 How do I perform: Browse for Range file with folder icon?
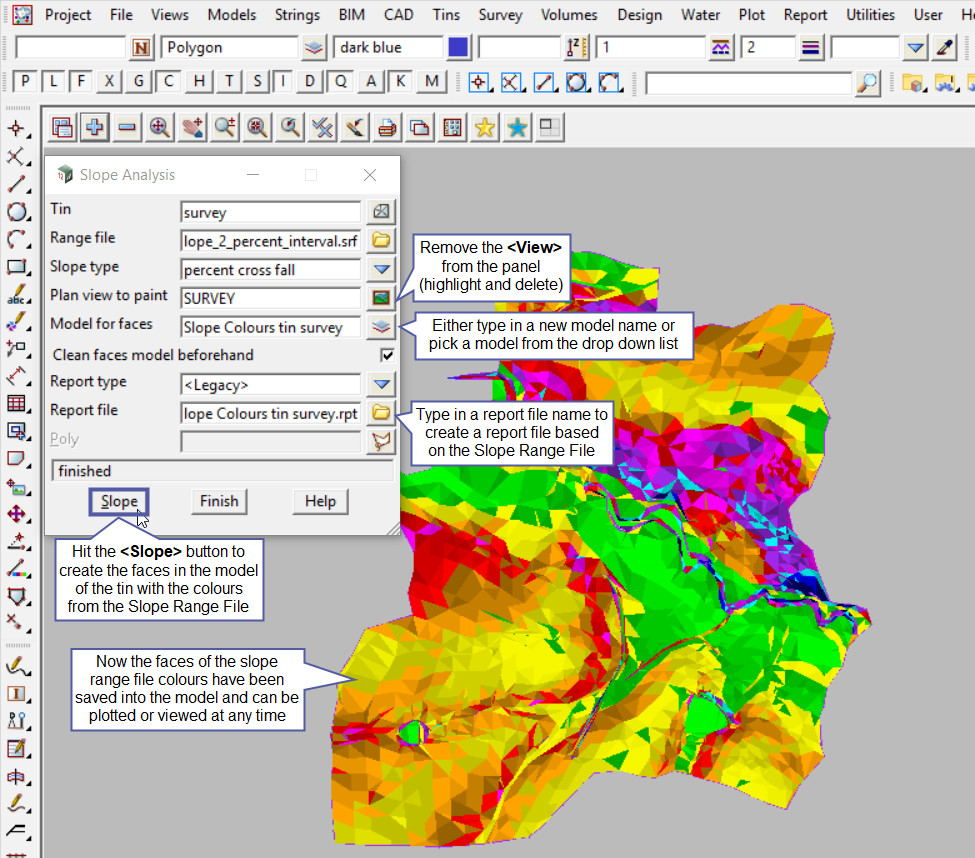click(x=382, y=240)
